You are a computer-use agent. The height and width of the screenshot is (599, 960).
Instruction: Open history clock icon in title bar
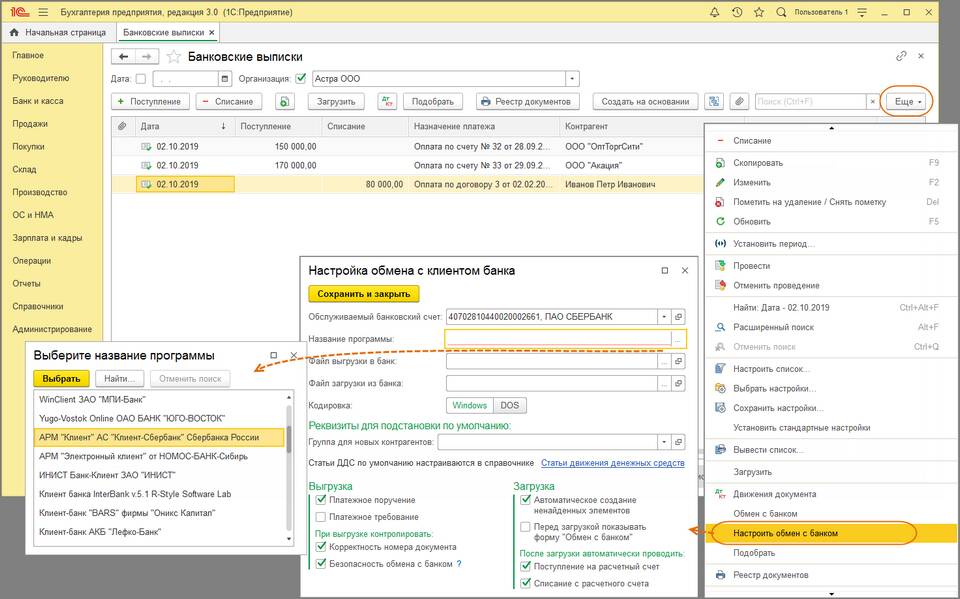coord(737,12)
